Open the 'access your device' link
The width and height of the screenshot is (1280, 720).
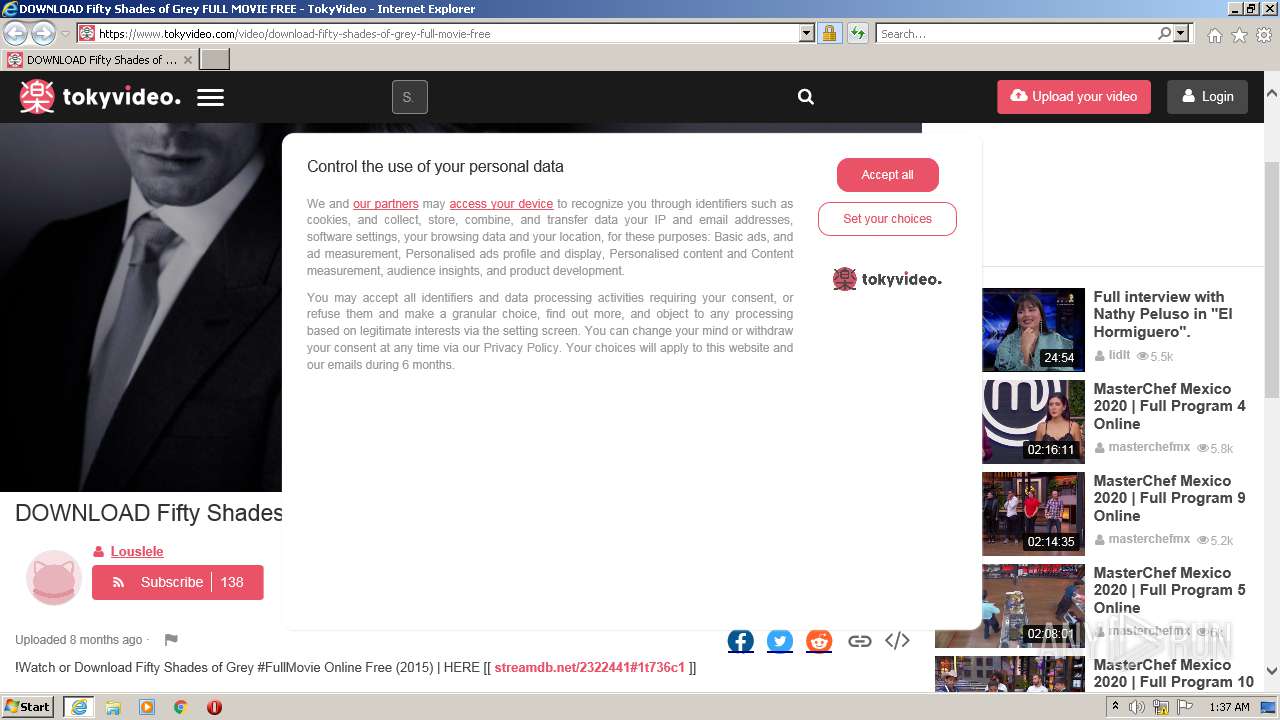click(x=501, y=204)
